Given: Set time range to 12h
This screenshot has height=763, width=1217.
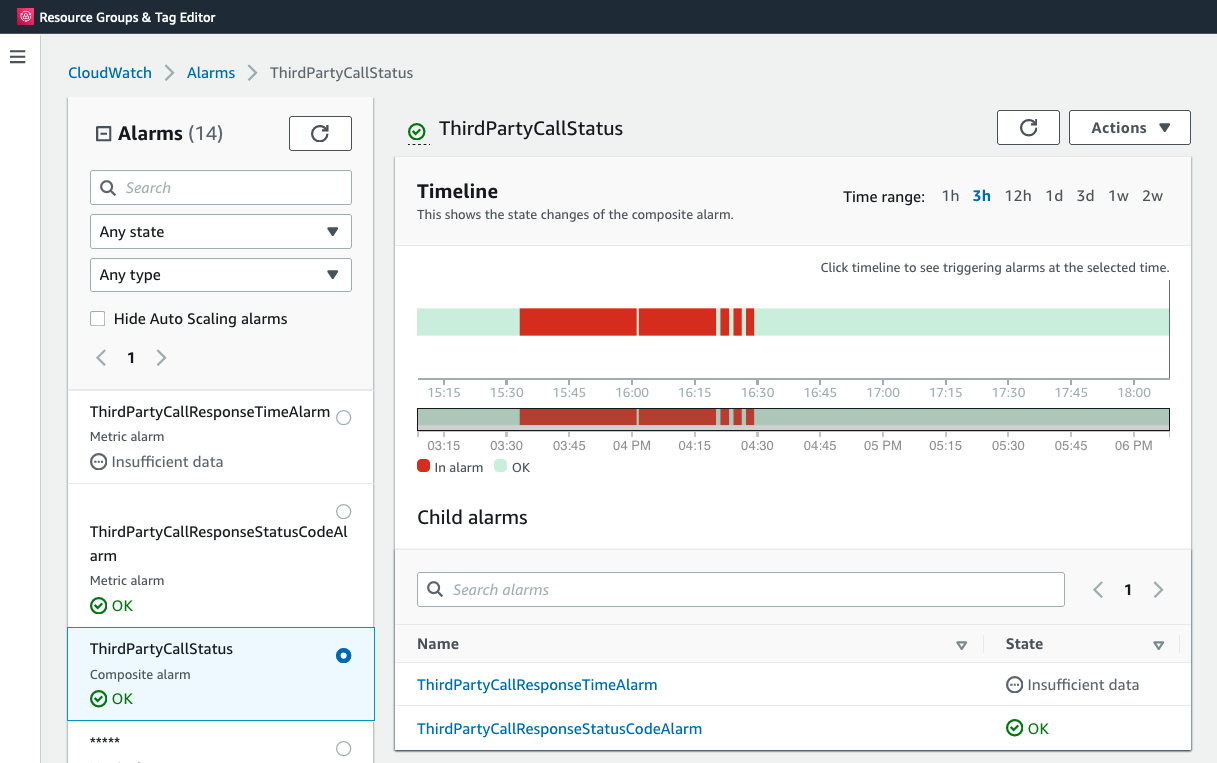Looking at the screenshot, I should pos(1018,196).
